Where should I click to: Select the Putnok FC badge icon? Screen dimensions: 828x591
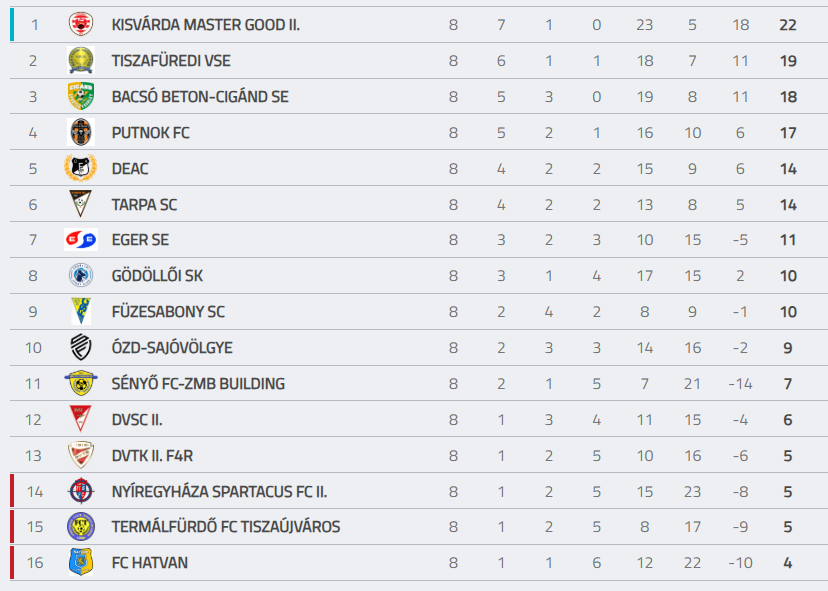click(x=81, y=132)
